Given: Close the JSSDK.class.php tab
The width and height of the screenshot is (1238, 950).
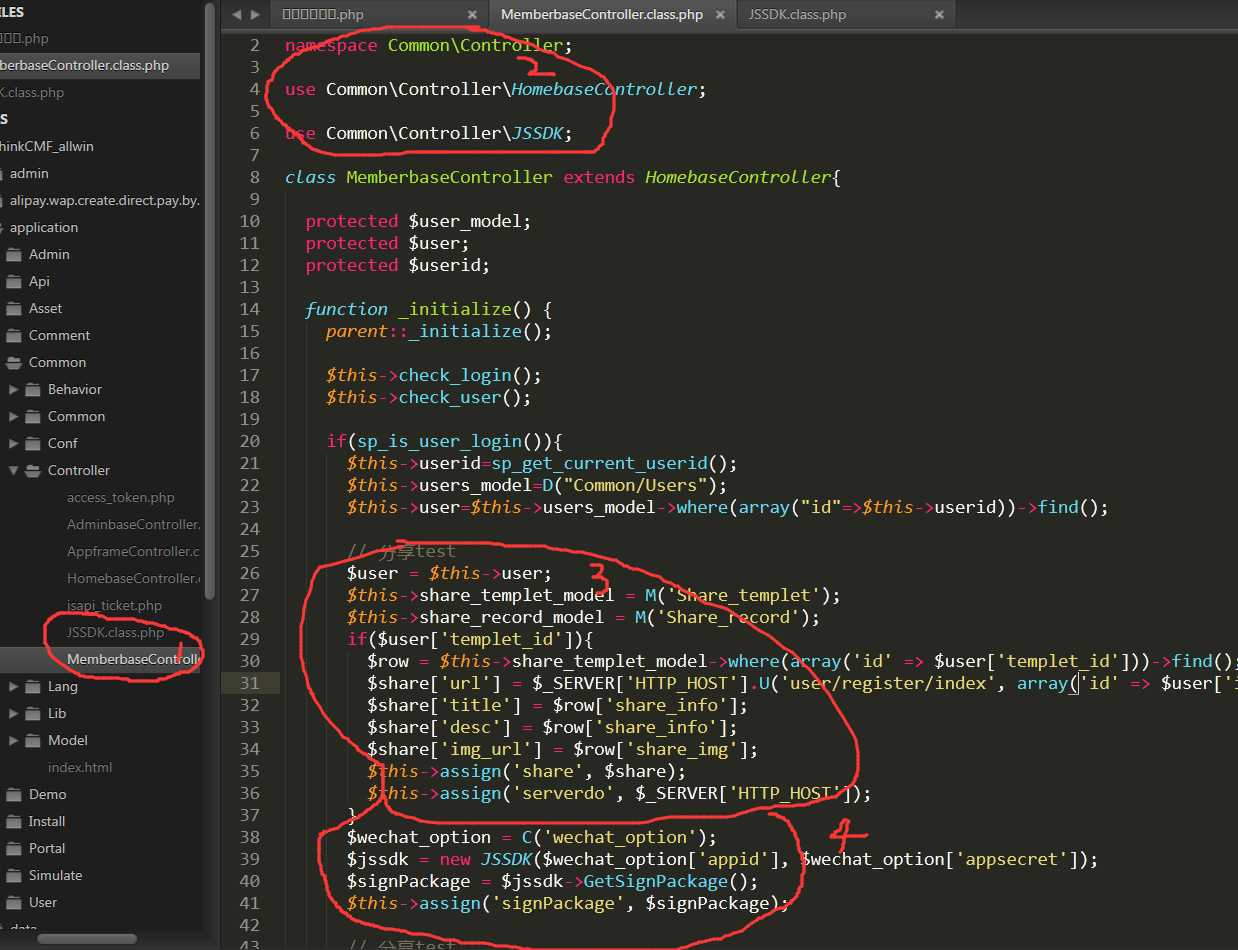Looking at the screenshot, I should pyautogui.click(x=938, y=15).
